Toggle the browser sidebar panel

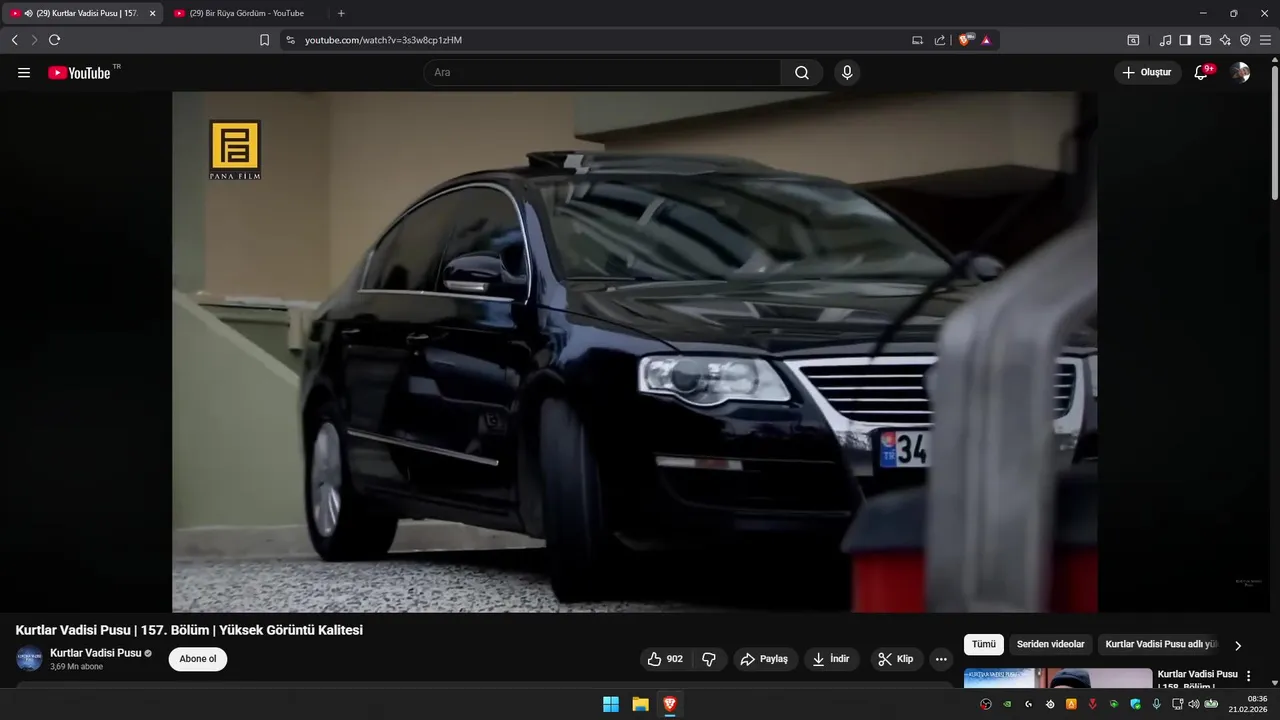pos(1185,40)
